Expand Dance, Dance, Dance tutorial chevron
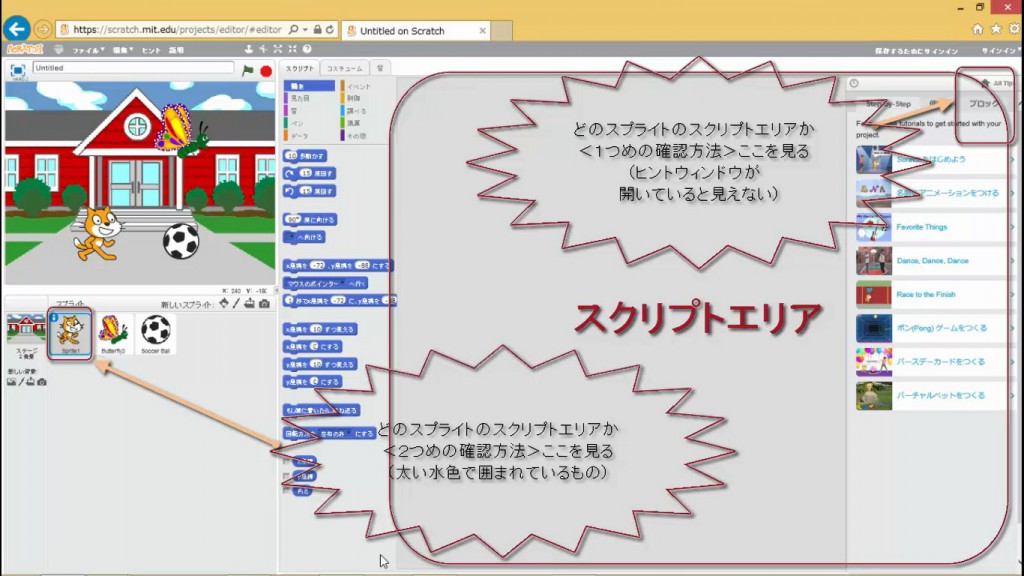 1012,261
